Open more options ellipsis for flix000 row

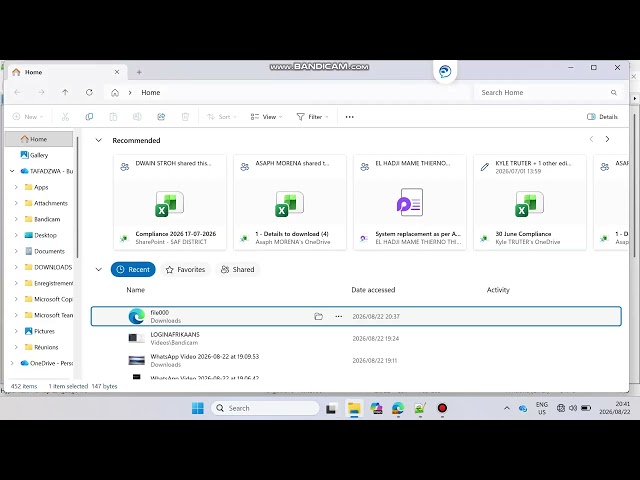[339, 316]
